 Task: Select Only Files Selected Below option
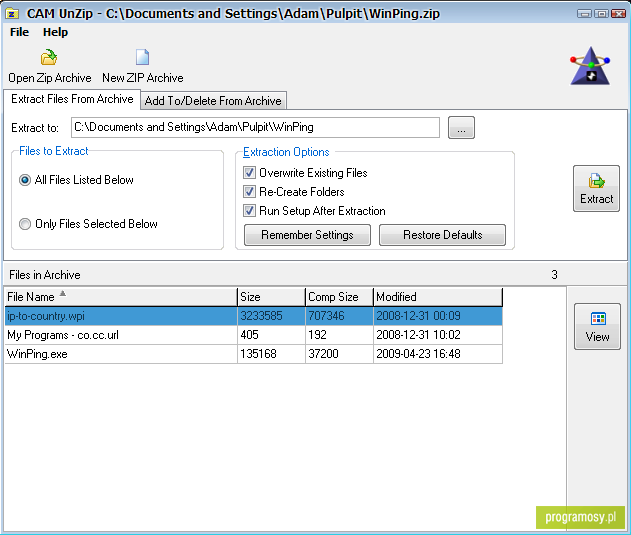click(88, 224)
